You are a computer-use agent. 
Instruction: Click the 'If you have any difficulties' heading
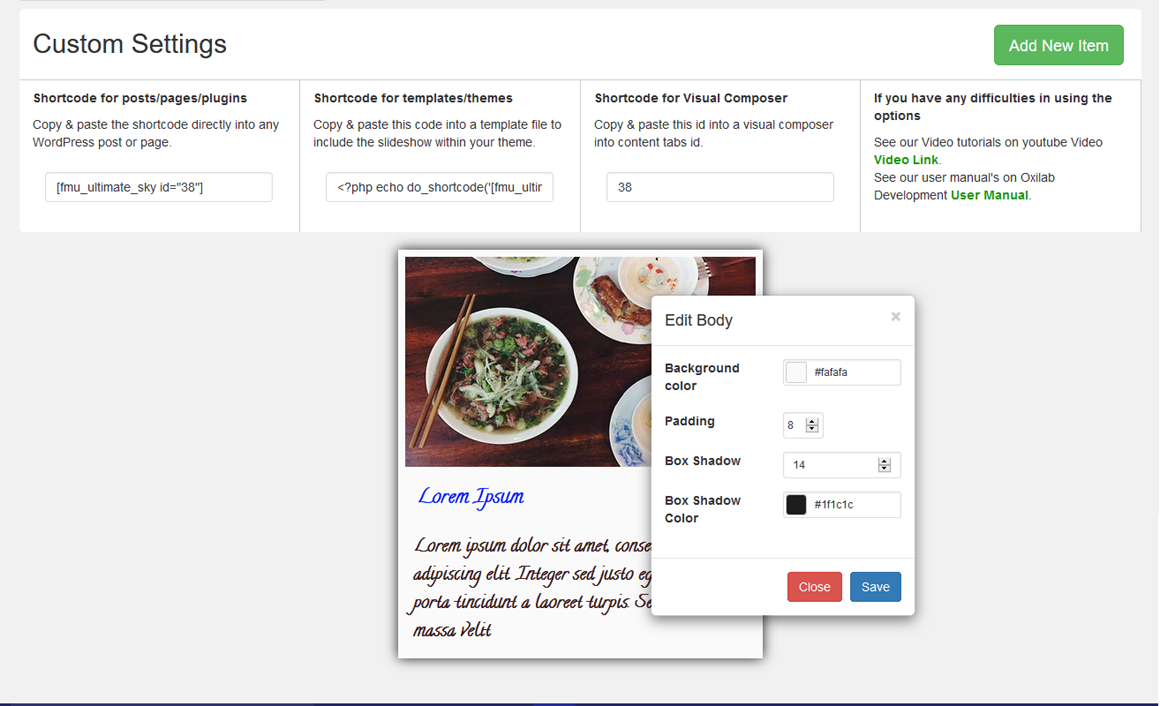click(993, 107)
